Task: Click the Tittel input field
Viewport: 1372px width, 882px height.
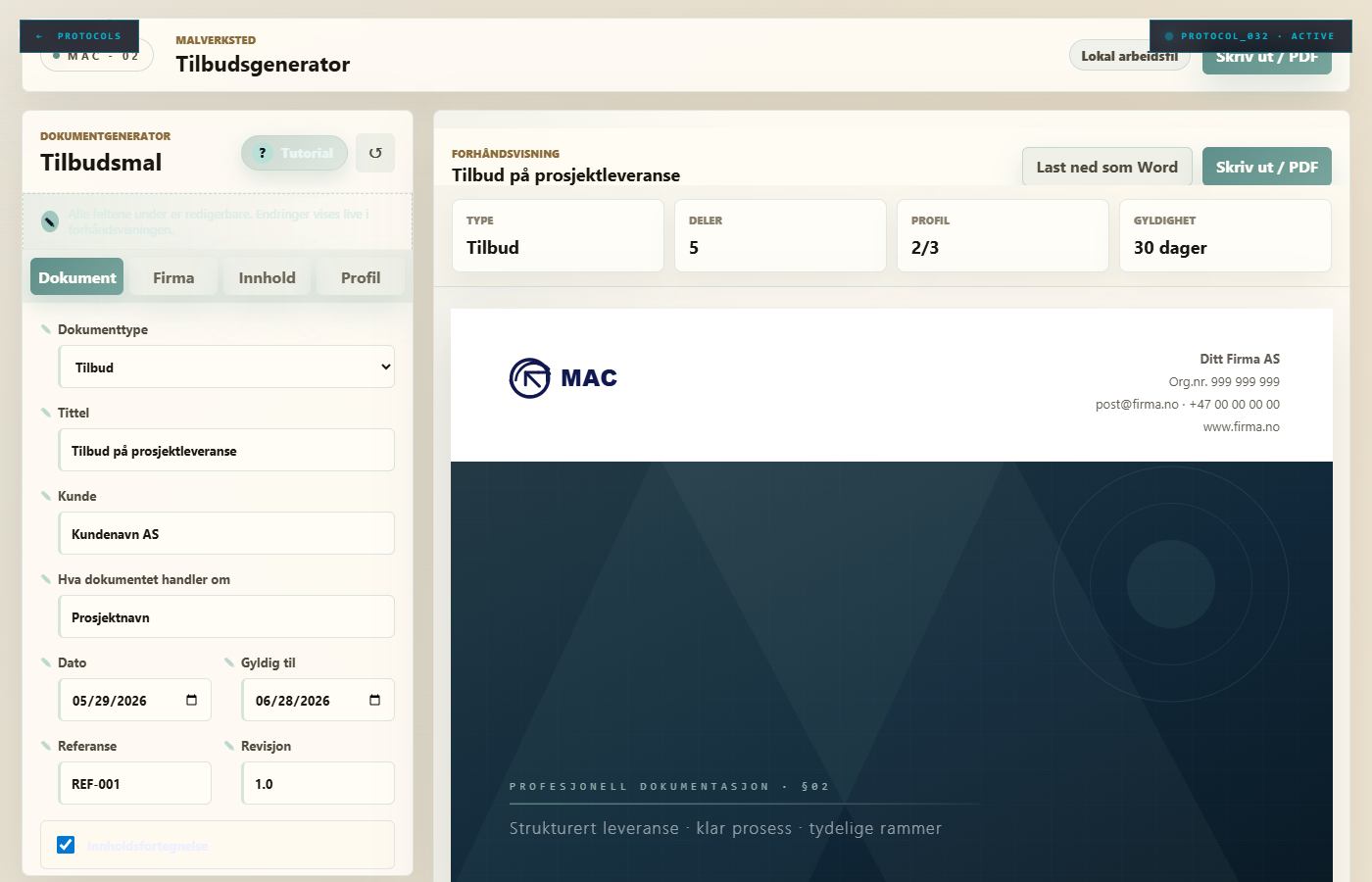Action: coord(226,450)
